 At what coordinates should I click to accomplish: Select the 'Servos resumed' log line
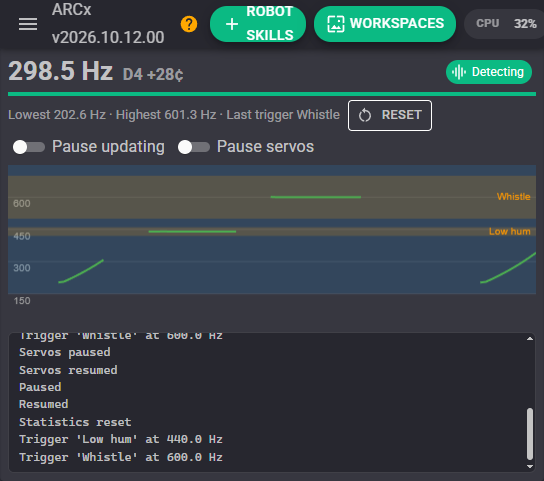pyautogui.click(x=68, y=370)
